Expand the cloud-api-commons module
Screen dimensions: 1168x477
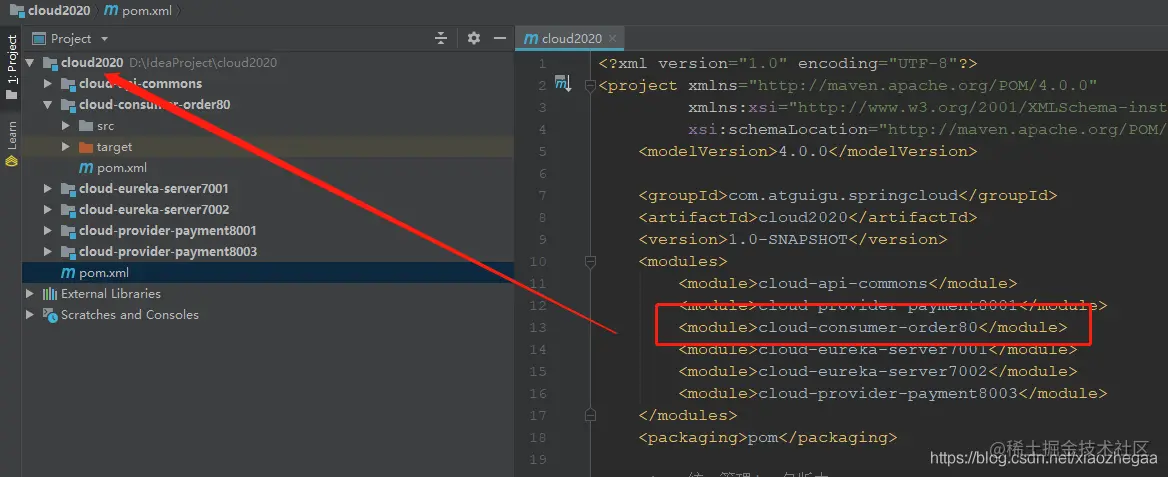coord(48,83)
